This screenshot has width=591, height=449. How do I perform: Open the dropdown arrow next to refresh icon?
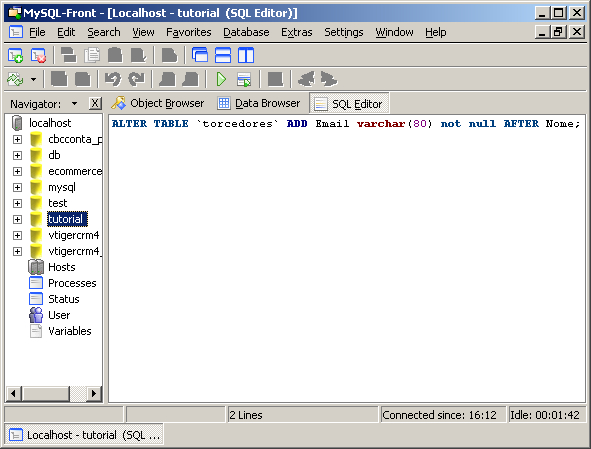pos(34,80)
